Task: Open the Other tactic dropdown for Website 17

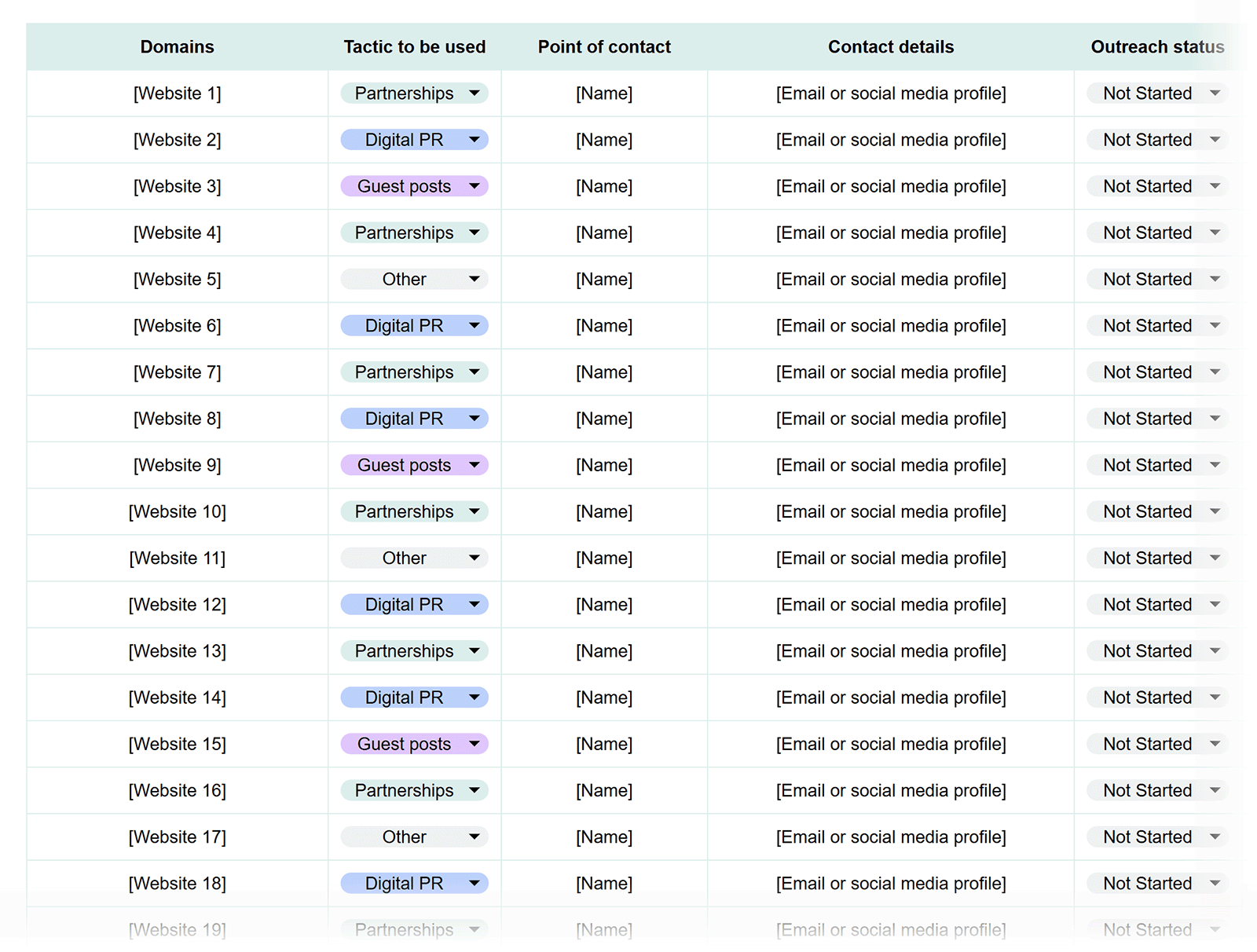Action: point(414,837)
